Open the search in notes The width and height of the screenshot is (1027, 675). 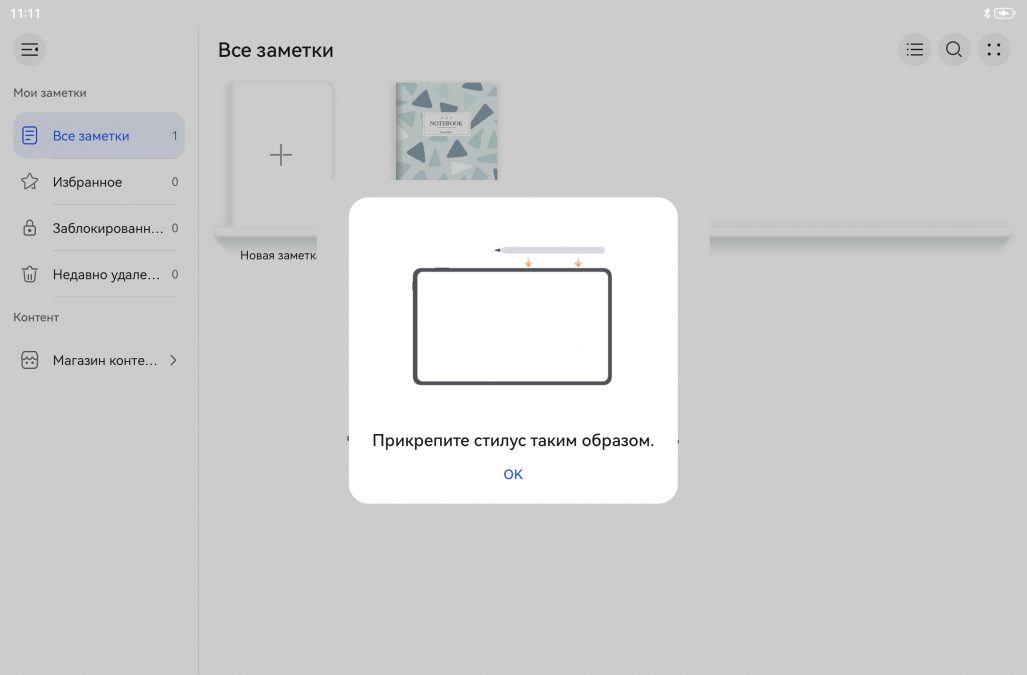pos(953,49)
